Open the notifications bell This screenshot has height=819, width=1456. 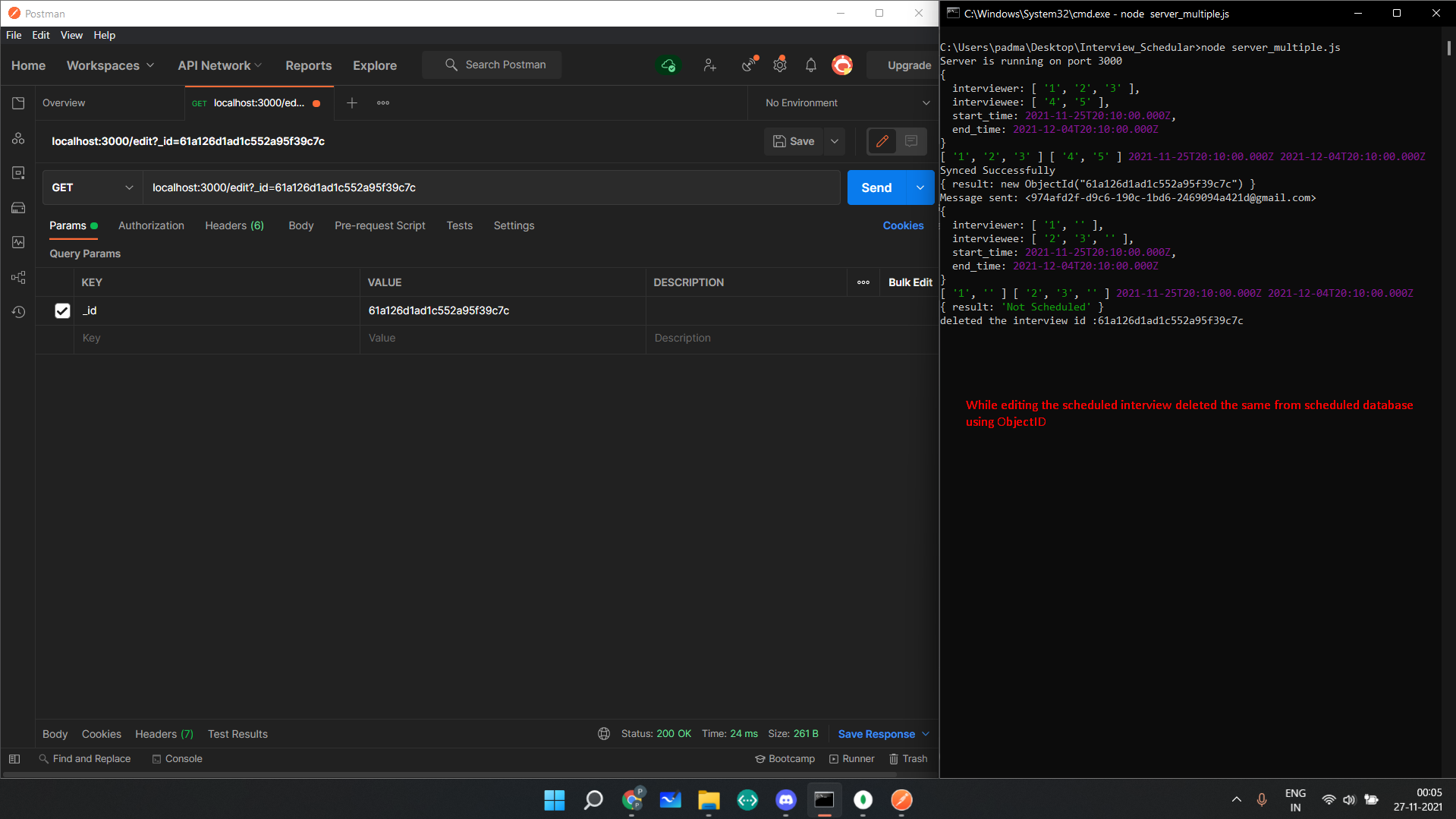811,65
